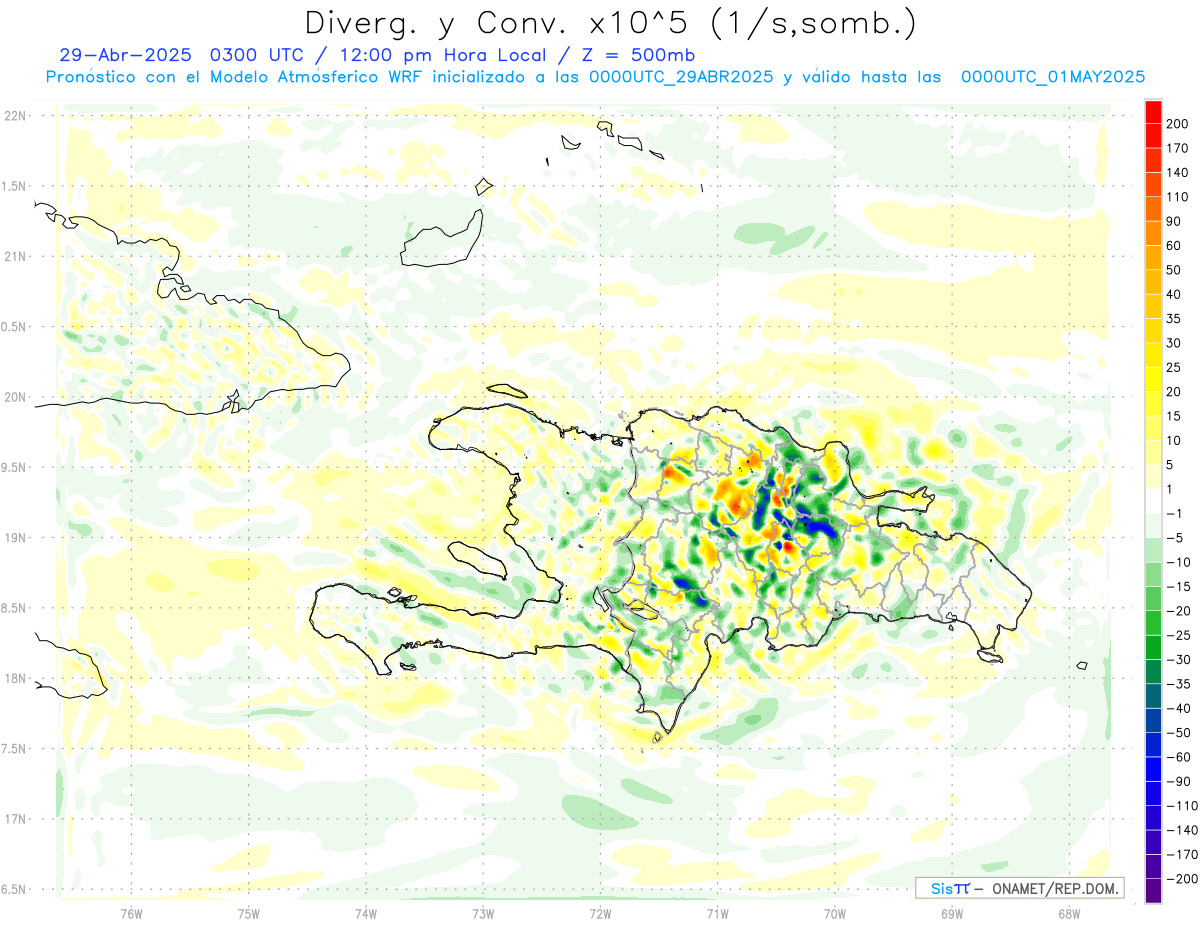Click the positive '90' colorbar value

tap(1175, 221)
